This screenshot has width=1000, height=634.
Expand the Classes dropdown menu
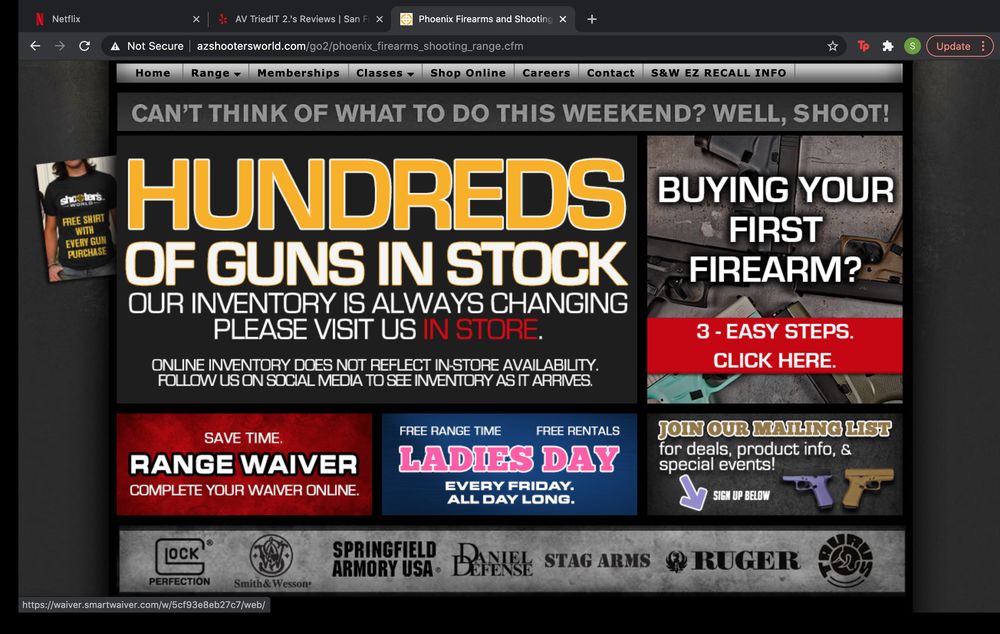pyautogui.click(x=385, y=73)
